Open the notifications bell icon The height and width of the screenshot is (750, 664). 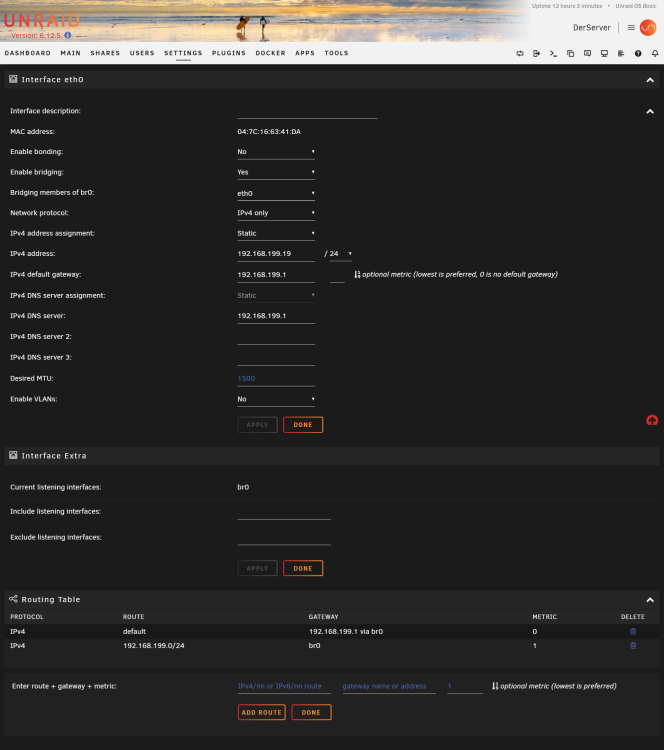coord(655,54)
